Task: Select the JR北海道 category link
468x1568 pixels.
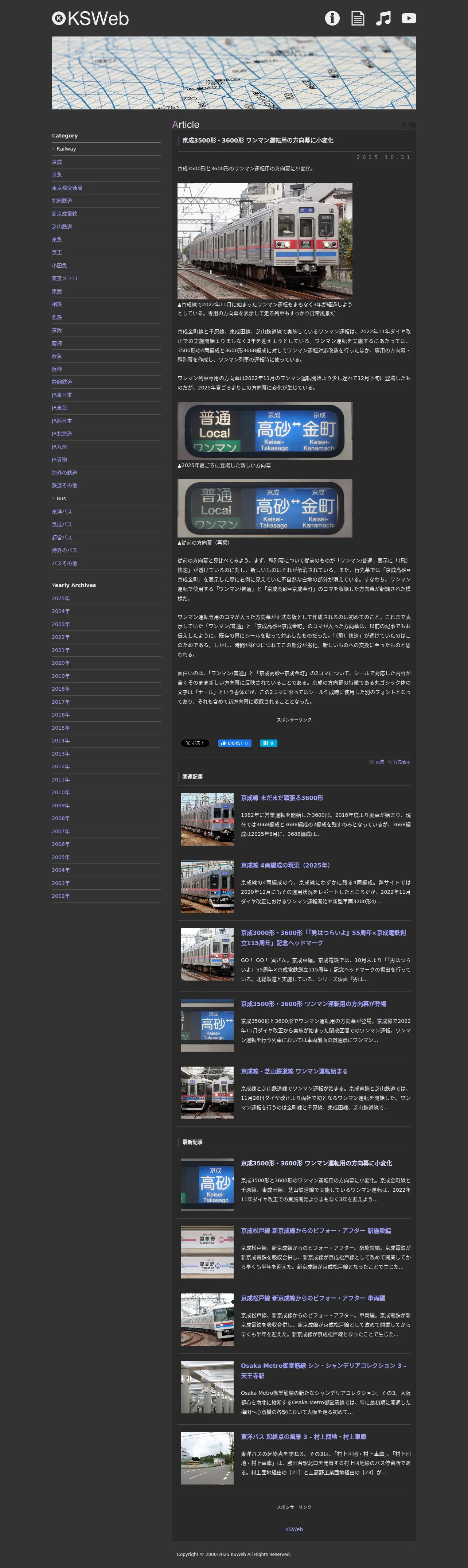Action: point(62,434)
